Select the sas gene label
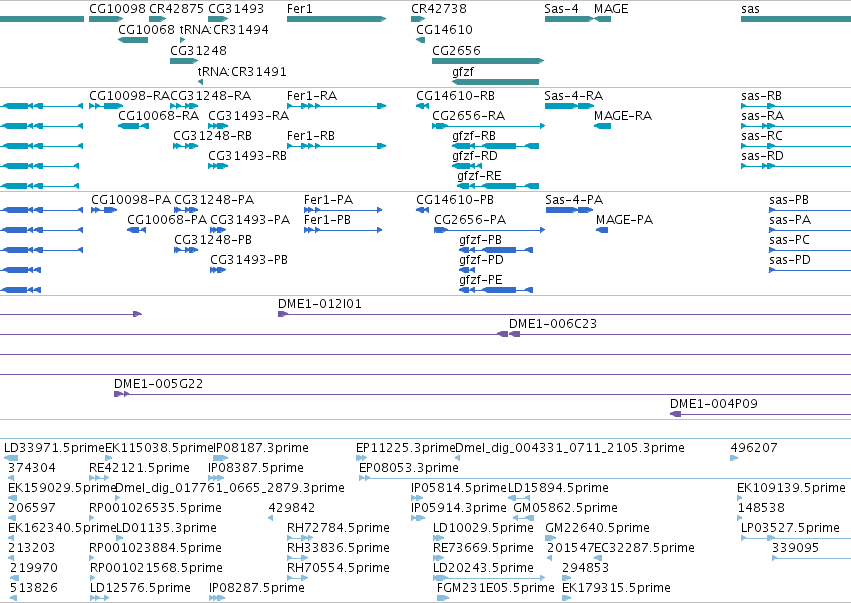 [750, 9]
